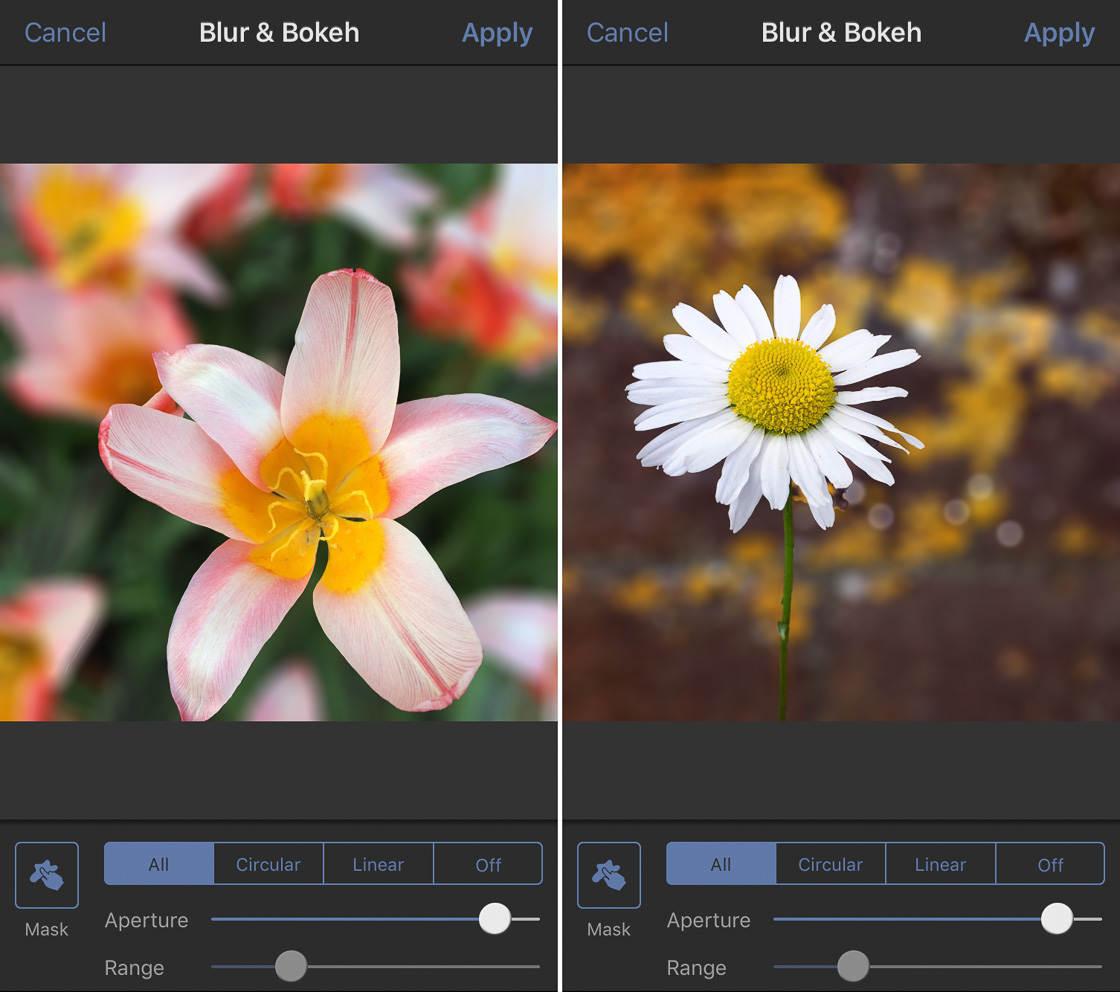Switch blur mode to Linear on the right
1120x992 pixels.
click(x=940, y=864)
